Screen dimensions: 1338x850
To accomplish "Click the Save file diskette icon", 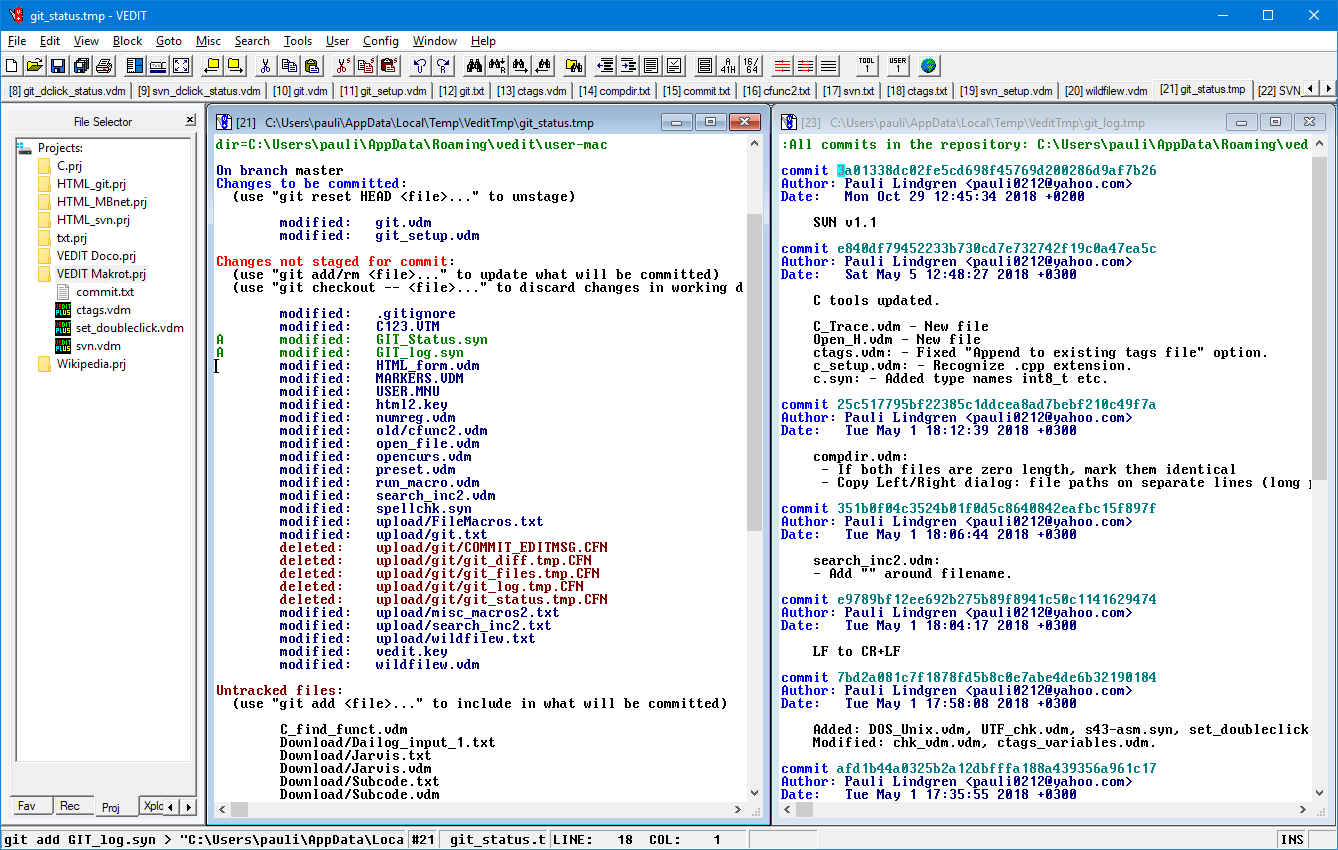I will pyautogui.click(x=58, y=66).
